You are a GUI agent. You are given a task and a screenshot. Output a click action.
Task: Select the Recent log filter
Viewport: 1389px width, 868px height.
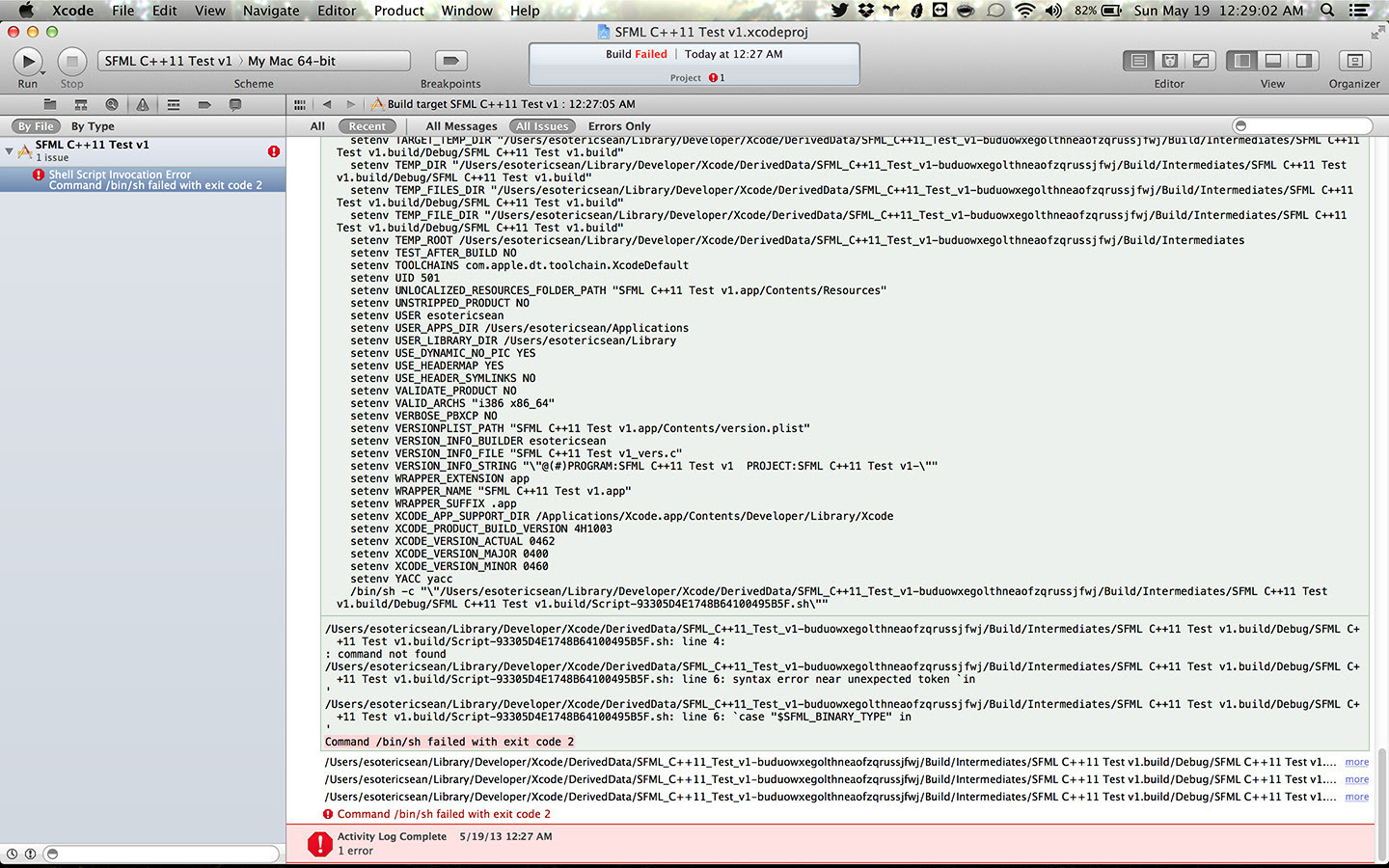point(367,126)
